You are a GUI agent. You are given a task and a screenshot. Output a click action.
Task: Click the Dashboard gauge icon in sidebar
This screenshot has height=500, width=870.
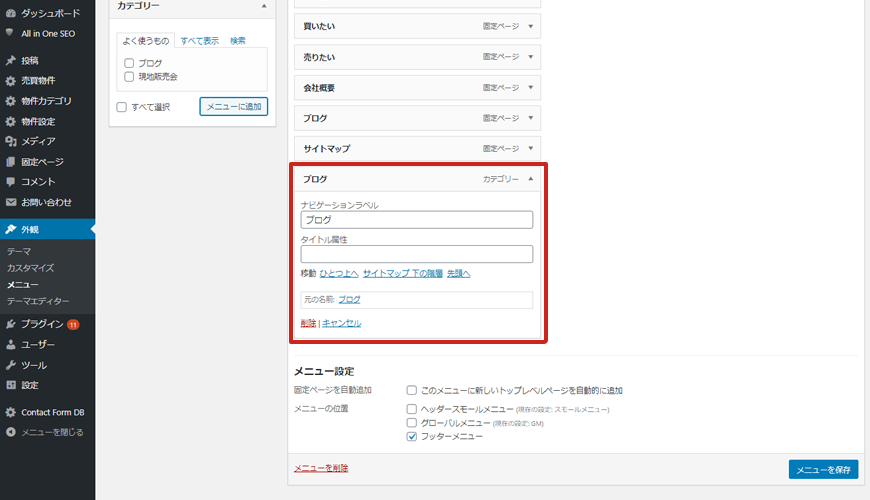[10, 13]
